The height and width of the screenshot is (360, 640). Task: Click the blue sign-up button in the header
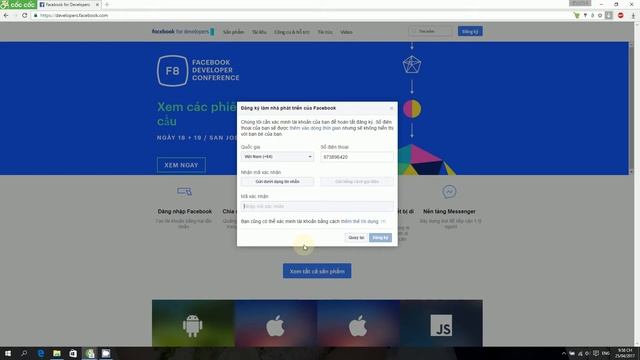pyautogui.click(x=470, y=31)
